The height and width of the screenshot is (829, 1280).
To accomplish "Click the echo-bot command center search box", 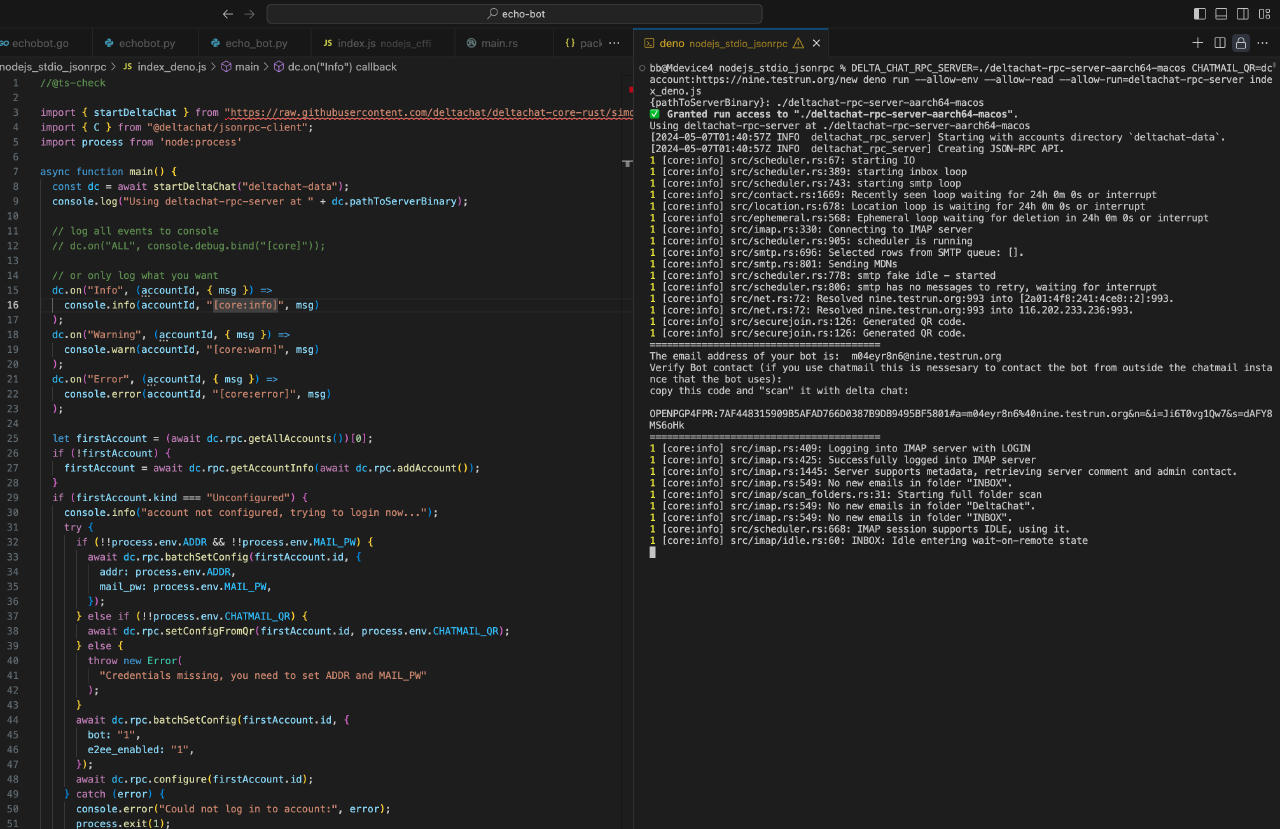I will pos(514,14).
